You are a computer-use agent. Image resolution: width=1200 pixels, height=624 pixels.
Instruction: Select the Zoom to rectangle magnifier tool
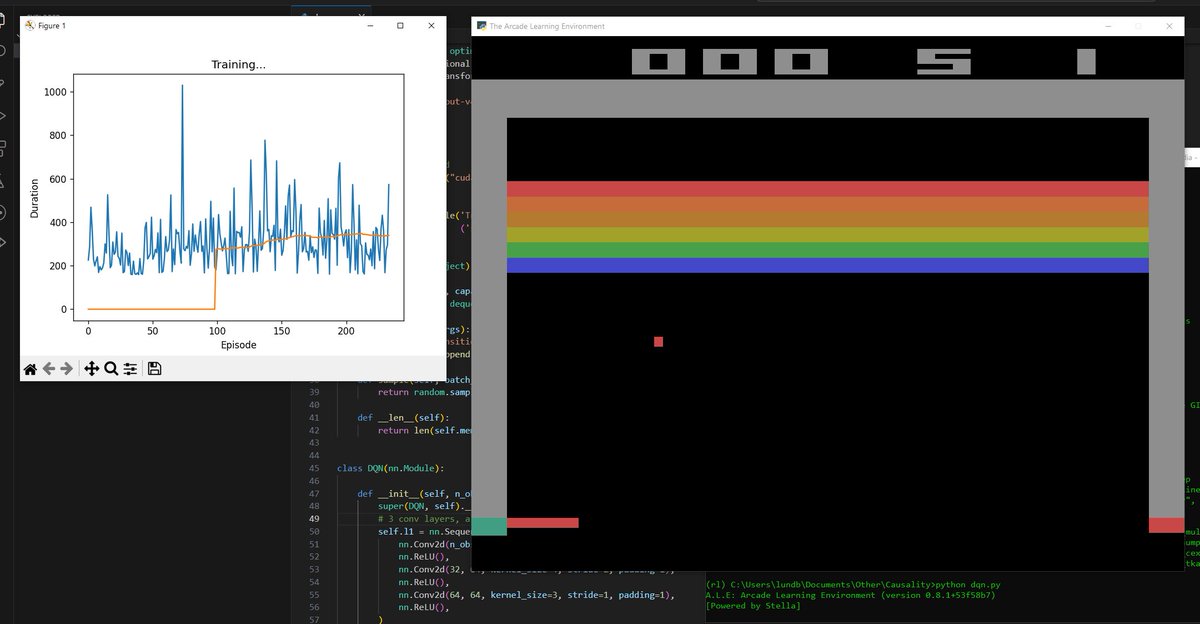[x=111, y=369]
